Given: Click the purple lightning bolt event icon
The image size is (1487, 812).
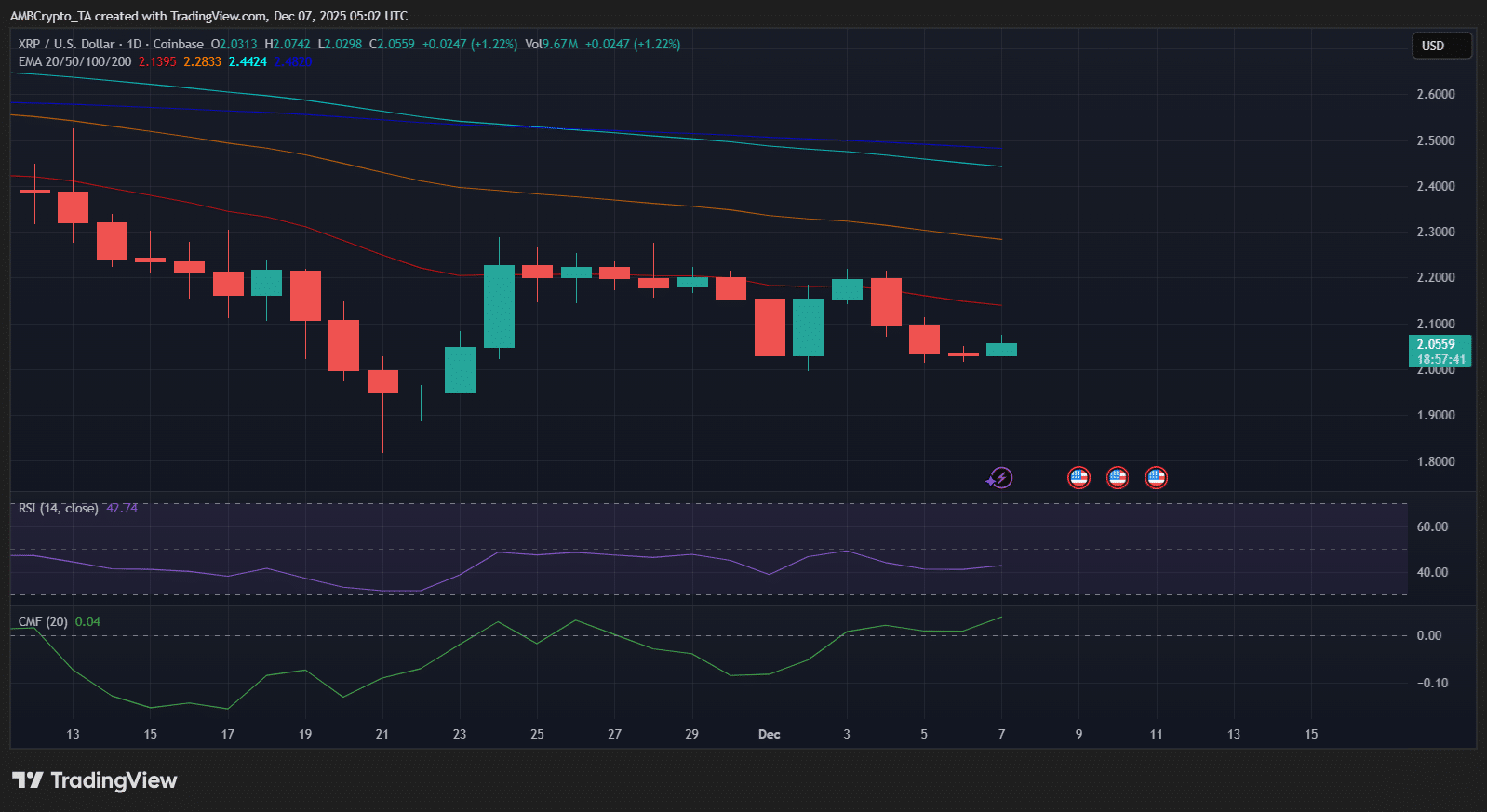Looking at the screenshot, I should coord(999,478).
